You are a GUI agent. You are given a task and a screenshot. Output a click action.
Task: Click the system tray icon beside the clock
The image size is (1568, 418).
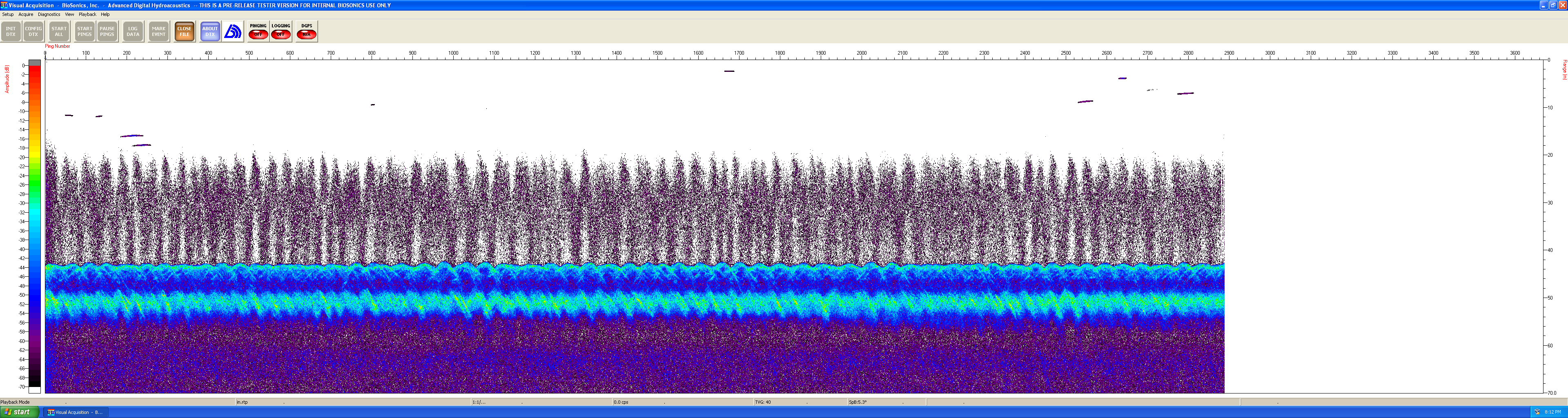1537,412
